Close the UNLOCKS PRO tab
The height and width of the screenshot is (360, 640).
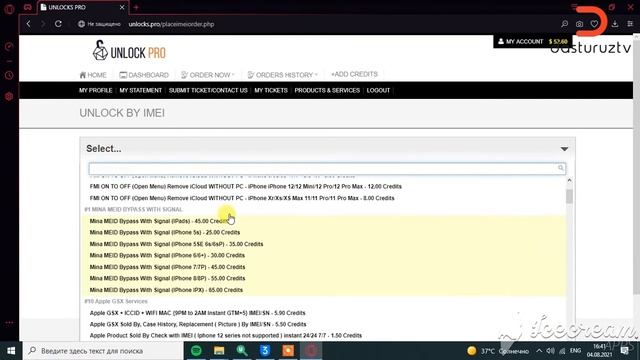click(122, 7)
